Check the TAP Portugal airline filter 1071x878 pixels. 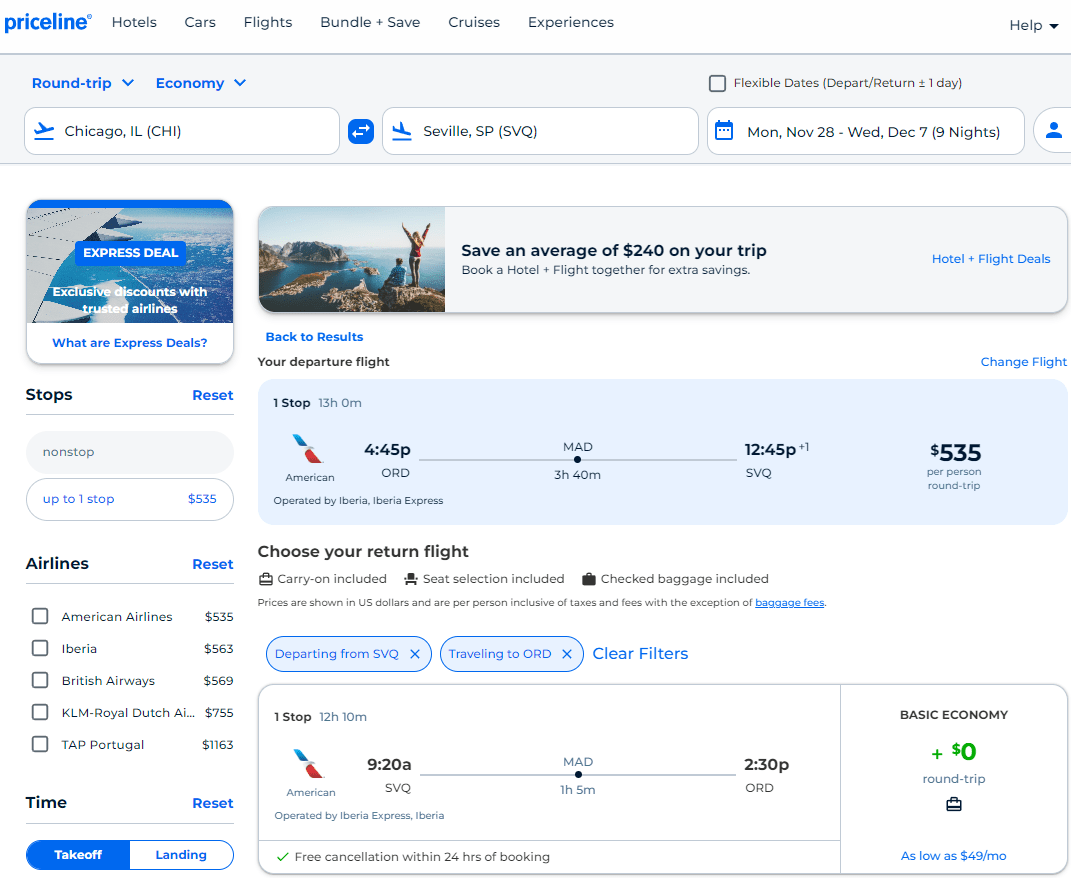pos(39,744)
